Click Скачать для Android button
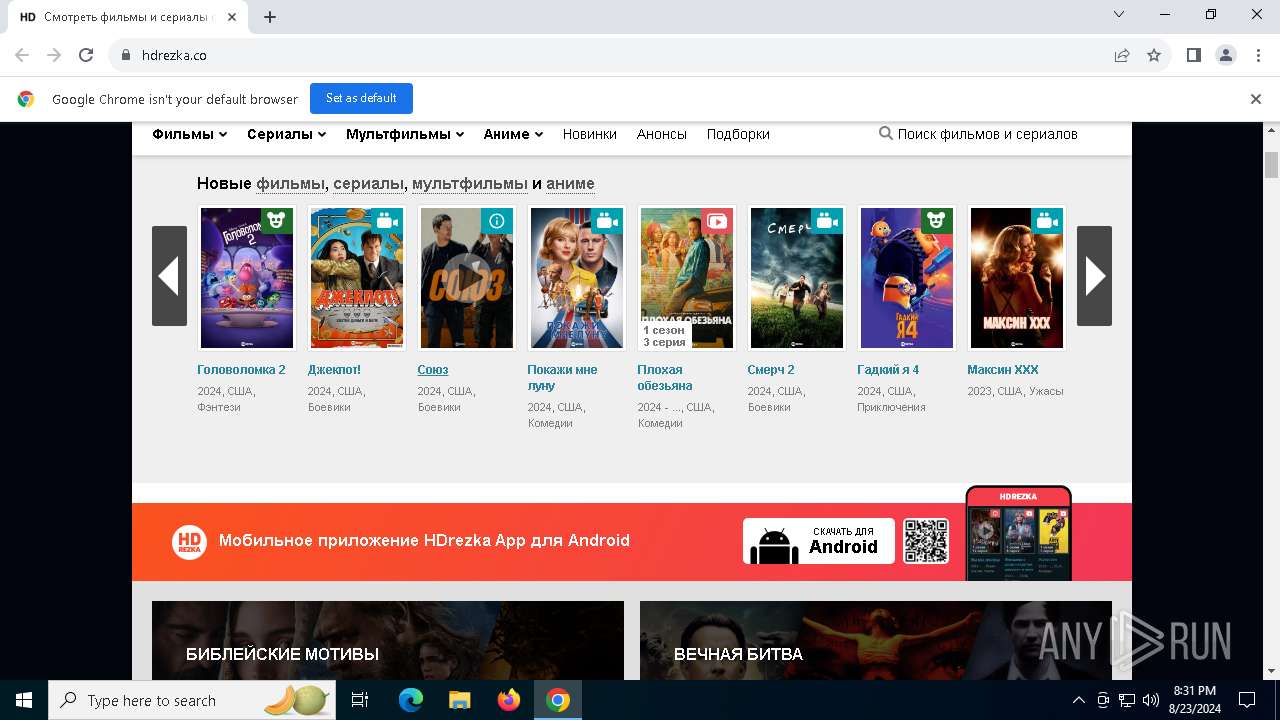The width and height of the screenshot is (1280, 720). pos(819,541)
